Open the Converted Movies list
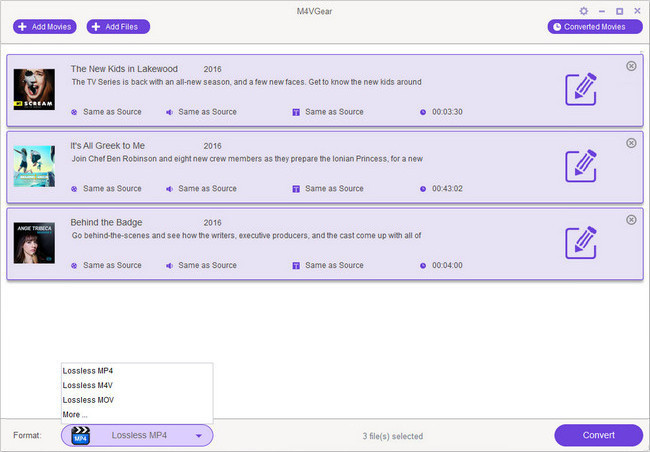This screenshot has width=650, height=452. coord(595,27)
